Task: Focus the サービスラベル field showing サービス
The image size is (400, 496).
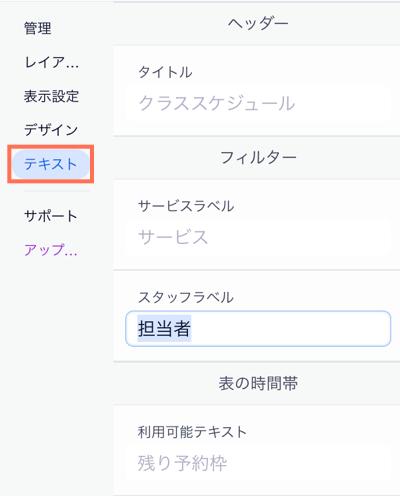Action: click(258, 237)
